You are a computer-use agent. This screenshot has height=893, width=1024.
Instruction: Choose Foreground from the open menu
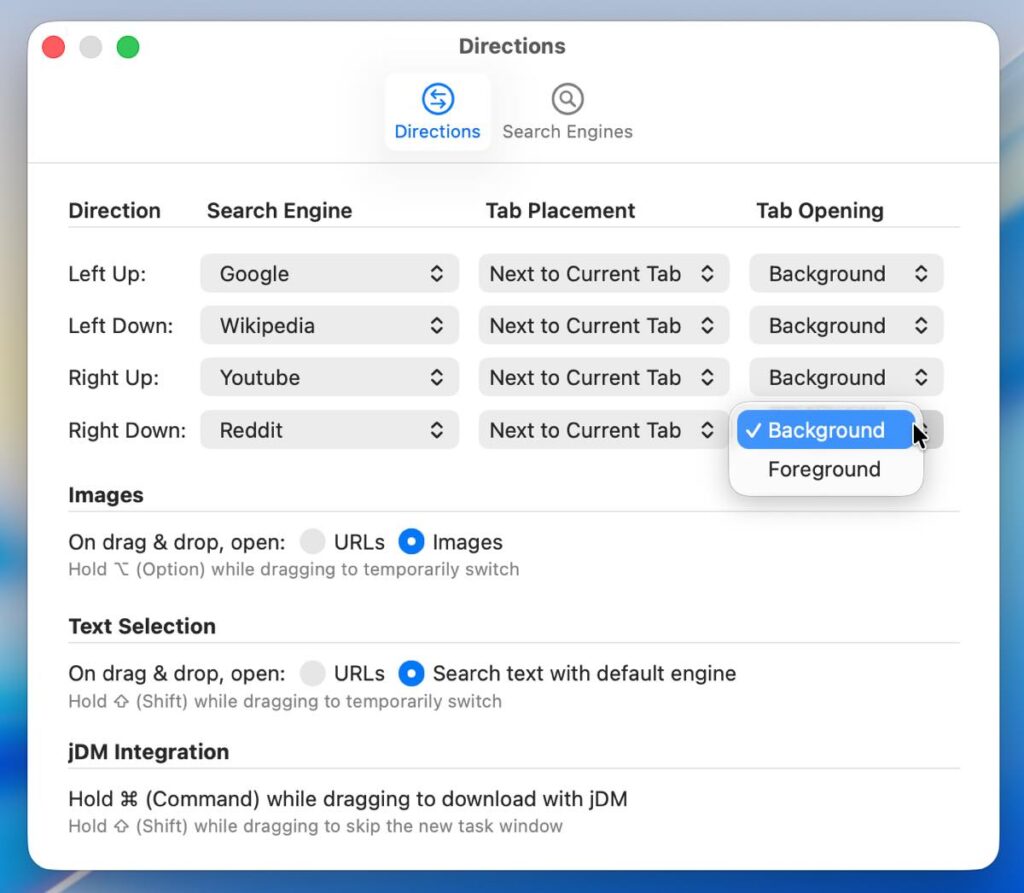824,470
